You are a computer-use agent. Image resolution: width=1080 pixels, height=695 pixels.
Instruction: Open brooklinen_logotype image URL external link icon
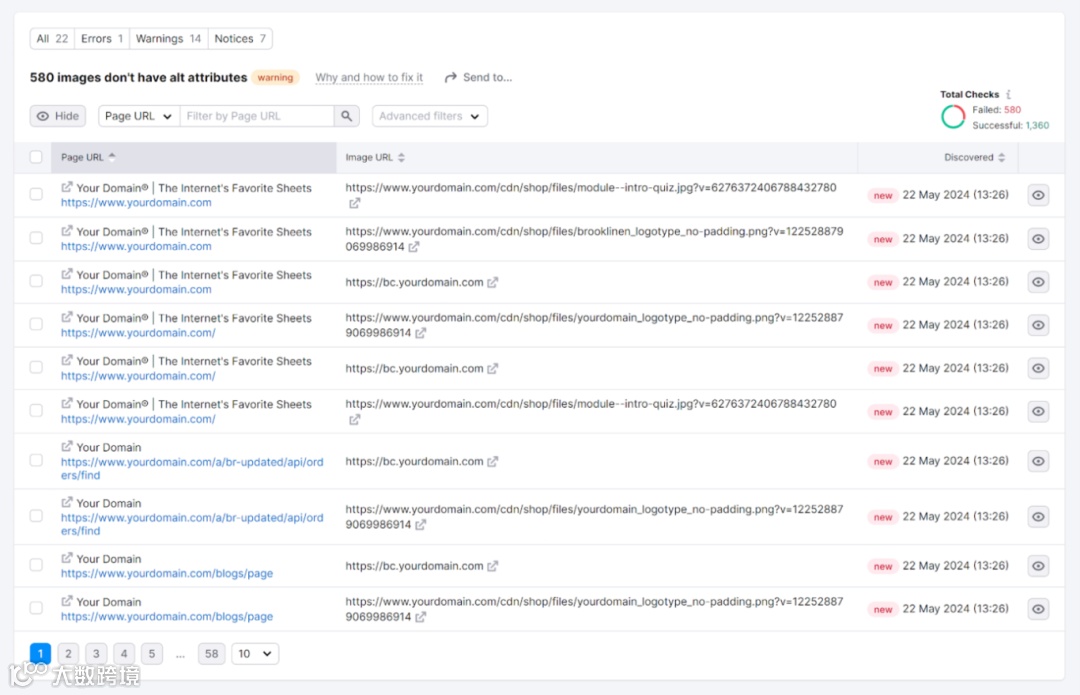pyautogui.click(x=413, y=247)
